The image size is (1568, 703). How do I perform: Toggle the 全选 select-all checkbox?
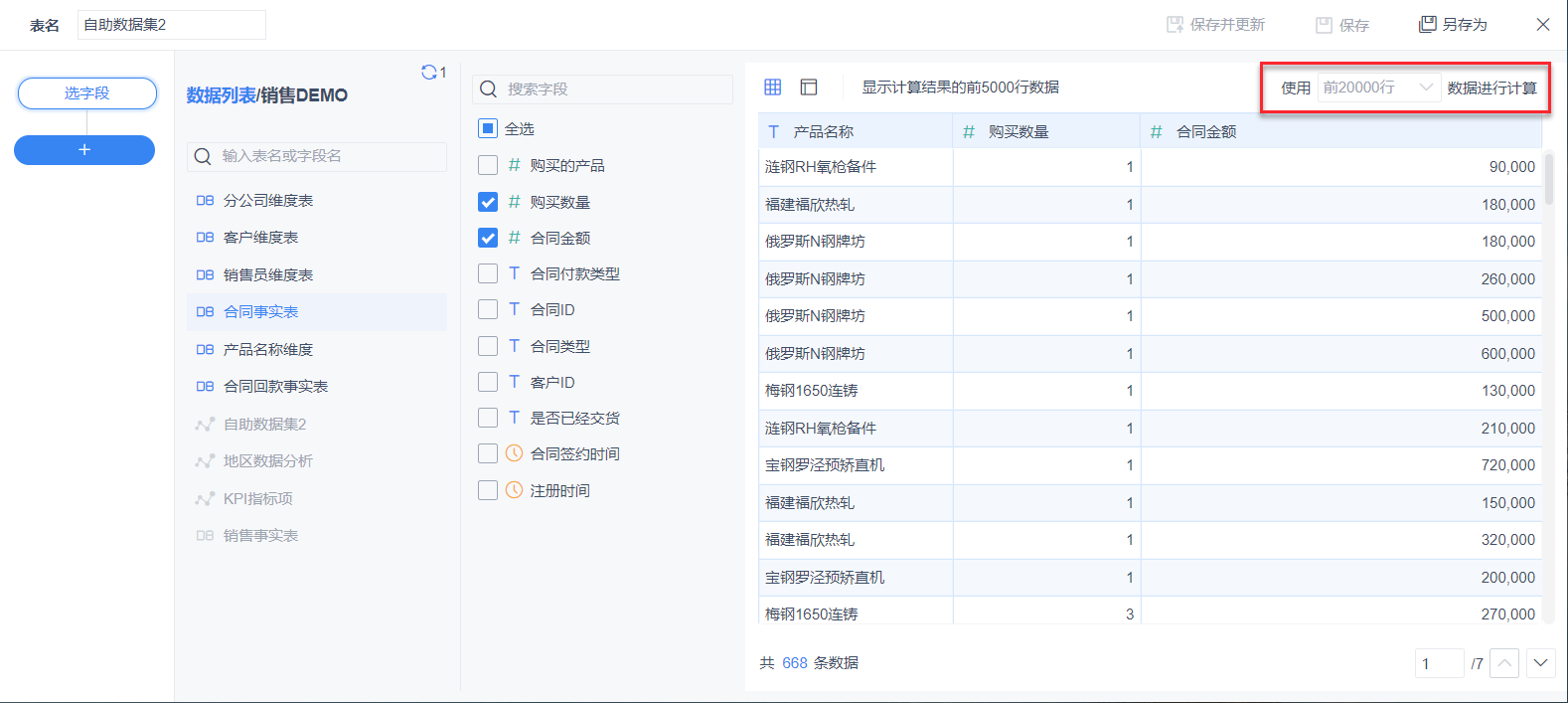(x=488, y=128)
